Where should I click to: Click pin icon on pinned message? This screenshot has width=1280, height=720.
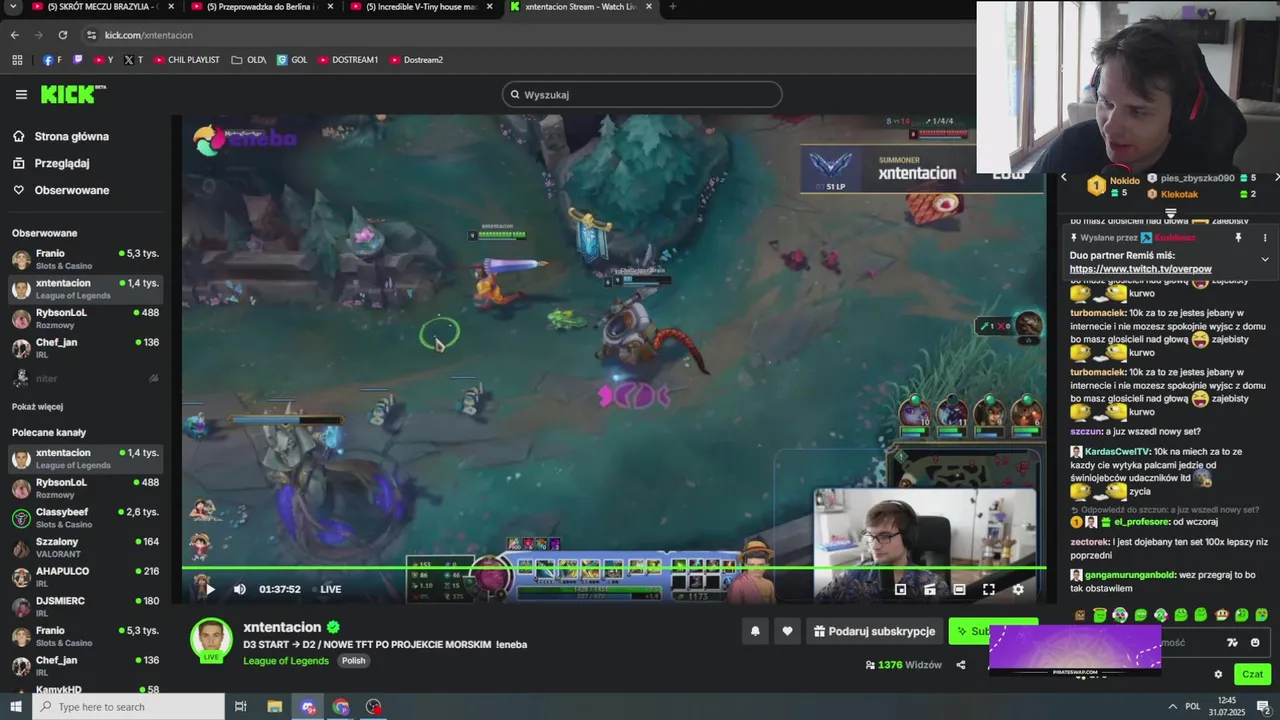click(1238, 238)
